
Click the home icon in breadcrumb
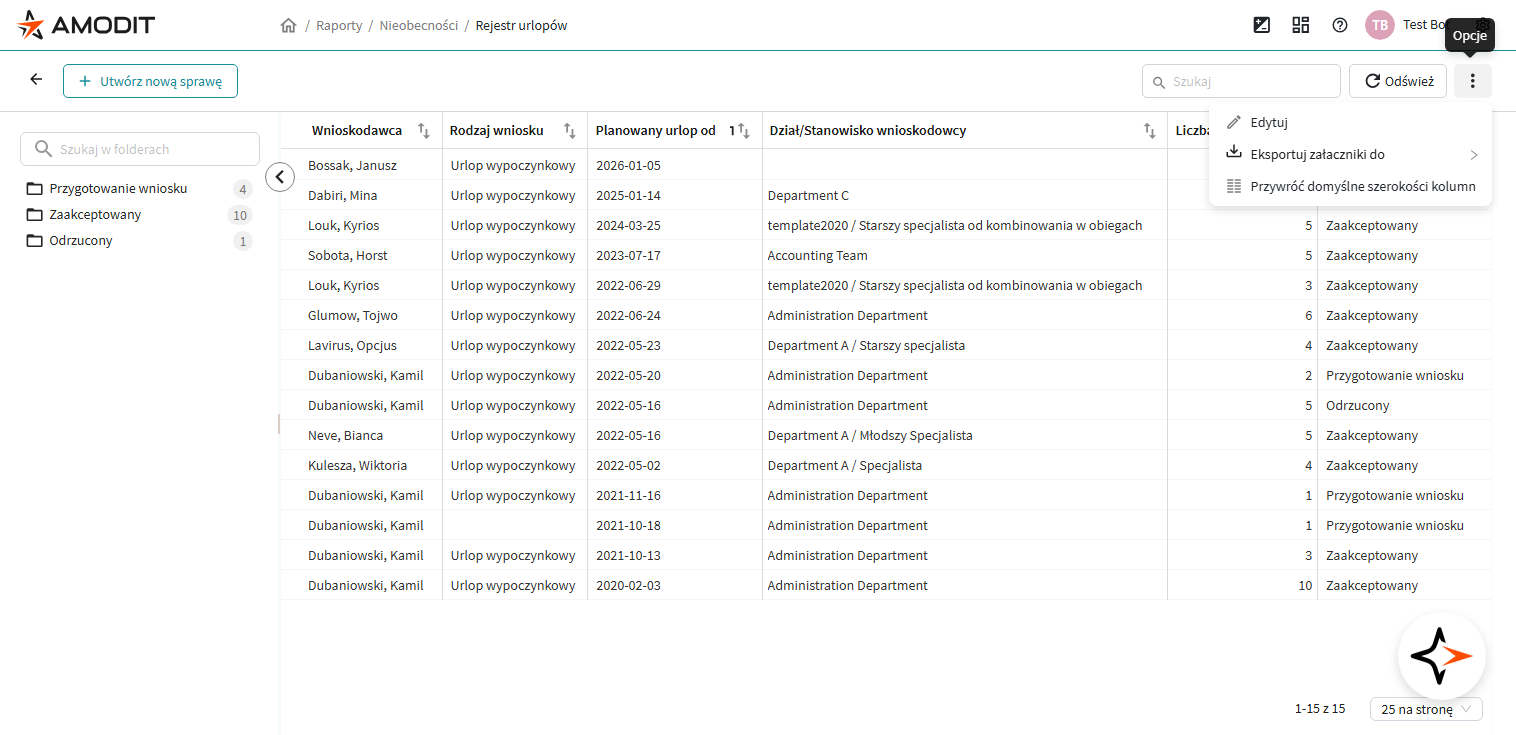289,25
